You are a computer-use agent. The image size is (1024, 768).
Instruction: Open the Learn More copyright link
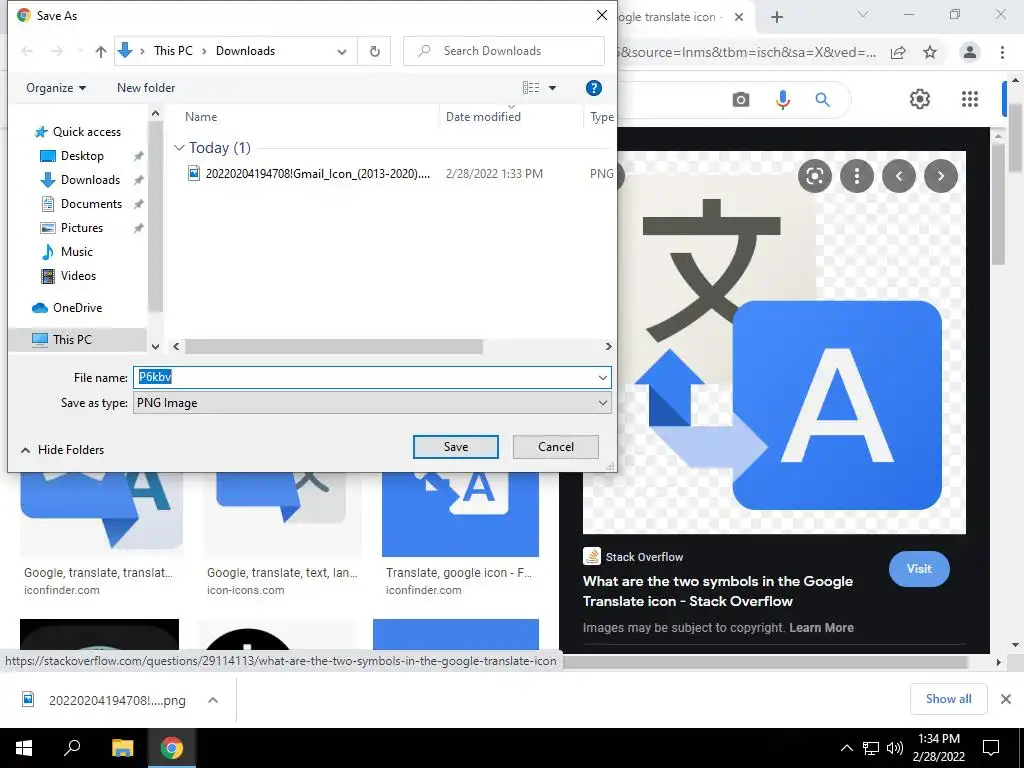click(x=821, y=628)
